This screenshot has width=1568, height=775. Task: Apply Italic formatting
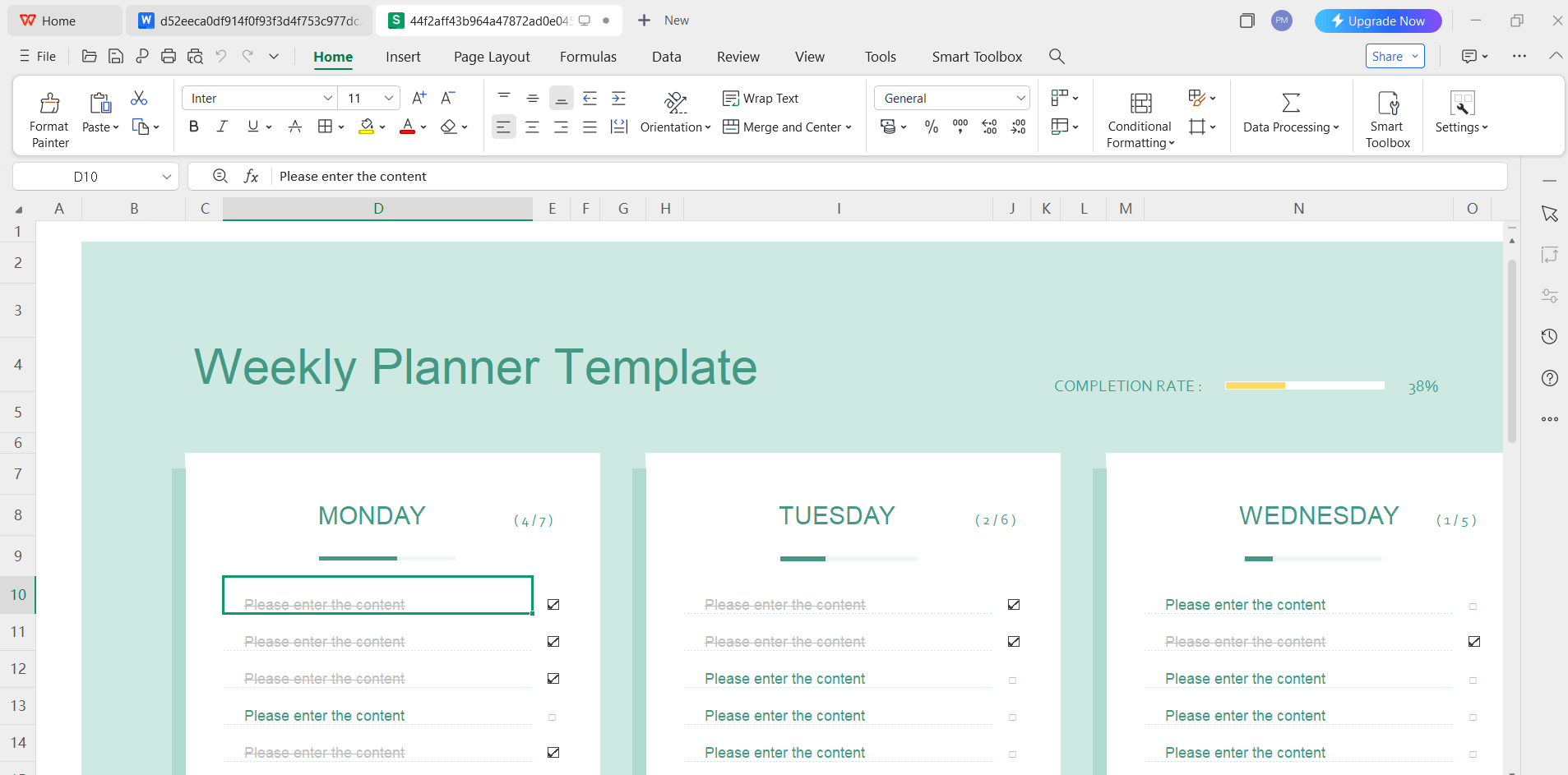[x=222, y=127]
